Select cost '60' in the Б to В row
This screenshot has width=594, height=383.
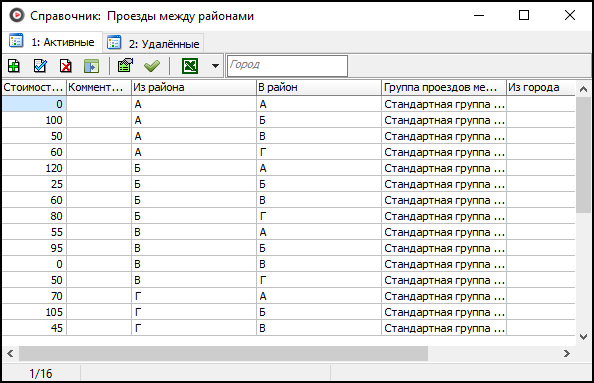[x=34, y=200]
